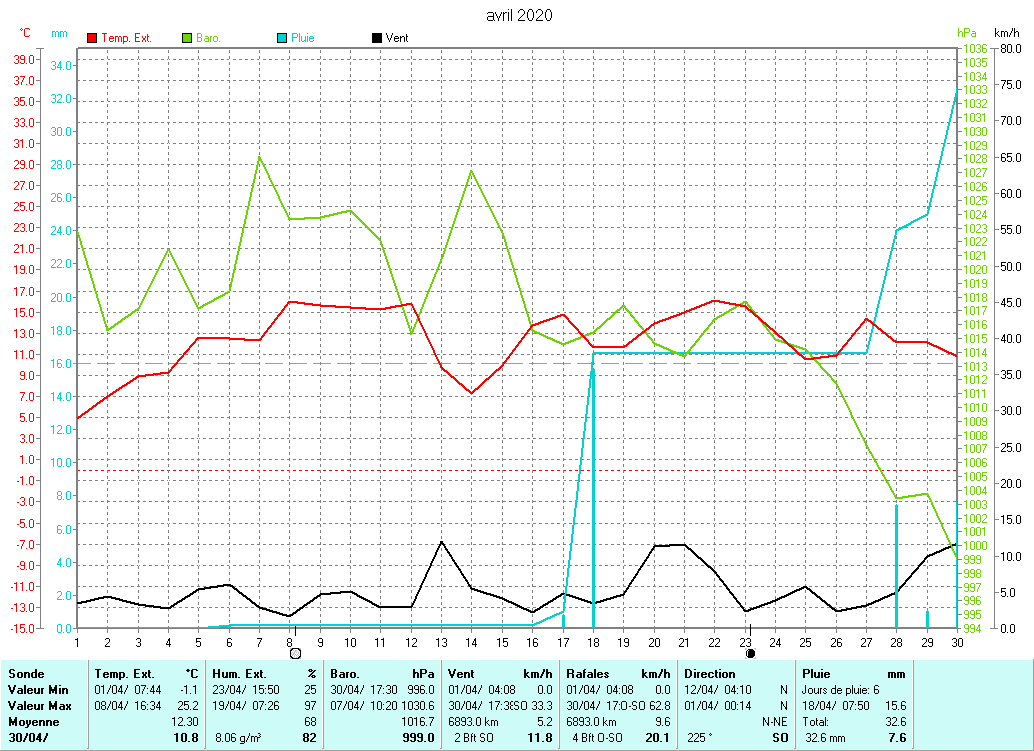Viewport: 1034px width, 751px height.
Task: Click the Direction column header
Action: [709, 674]
